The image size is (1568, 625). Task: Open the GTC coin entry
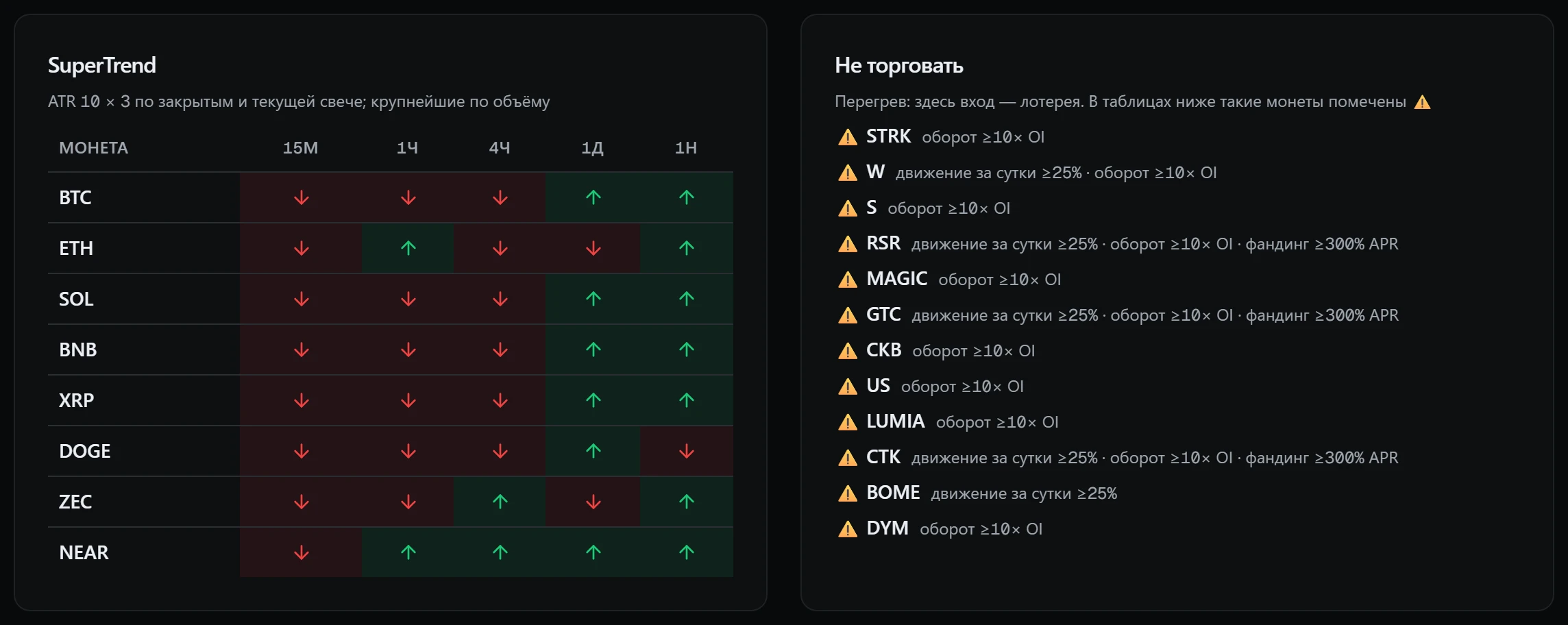(883, 315)
